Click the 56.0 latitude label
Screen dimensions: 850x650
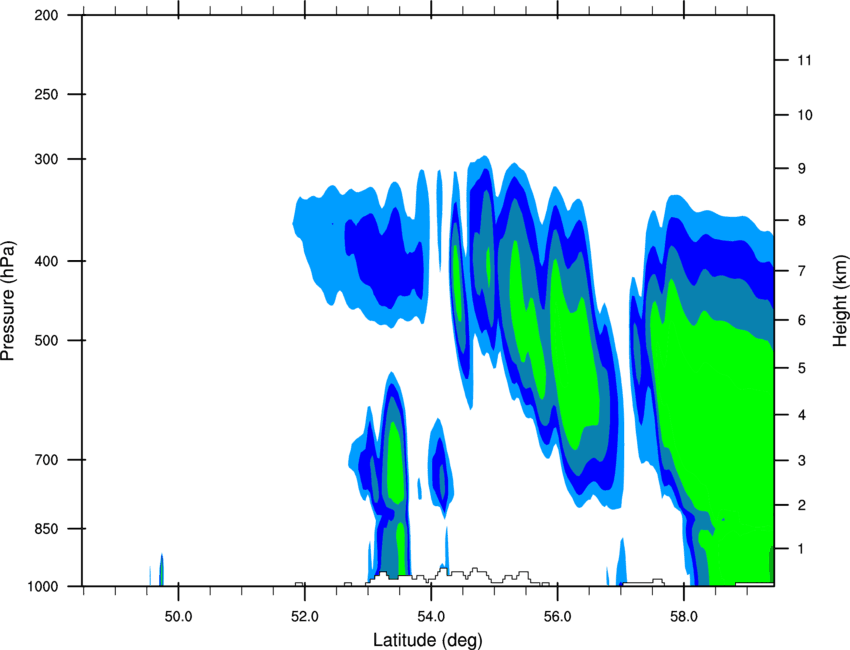click(557, 617)
